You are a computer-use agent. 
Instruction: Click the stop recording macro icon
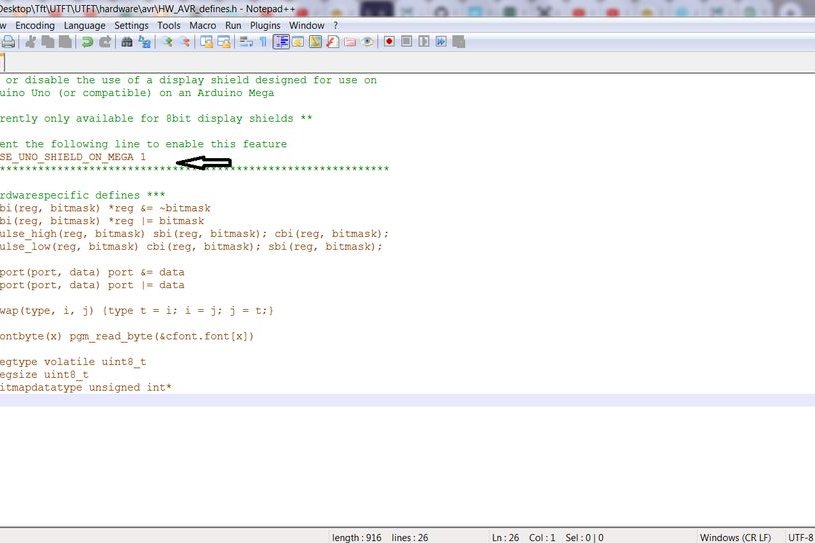406,42
